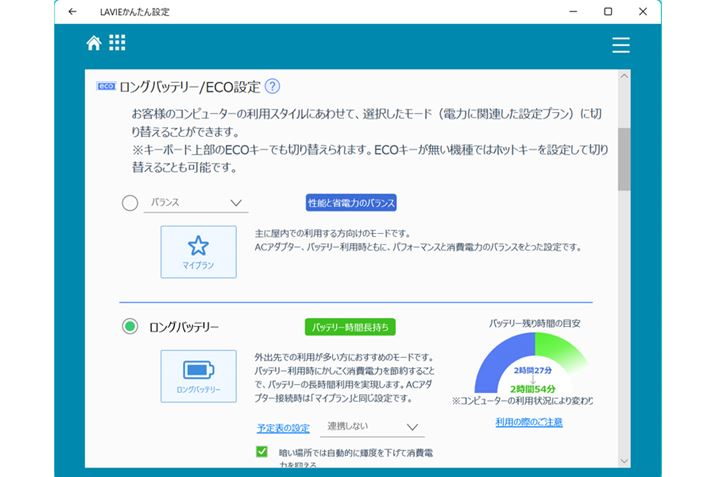Click the ロングバッテリー battery icon tile
715x477 pixels.
[x=198, y=375]
